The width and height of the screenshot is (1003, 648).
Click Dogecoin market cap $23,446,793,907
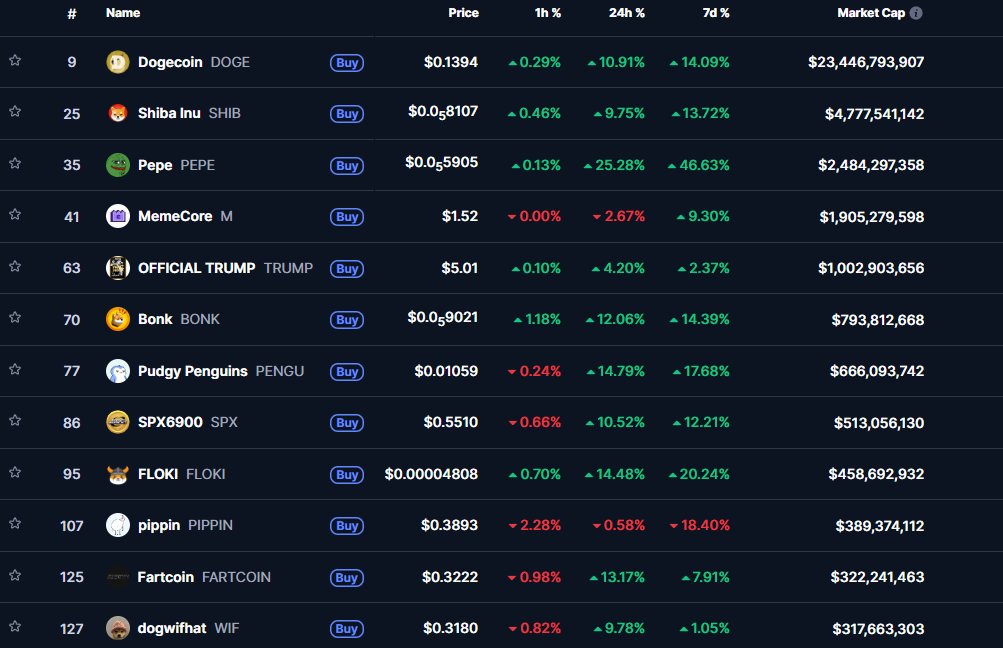pos(866,62)
